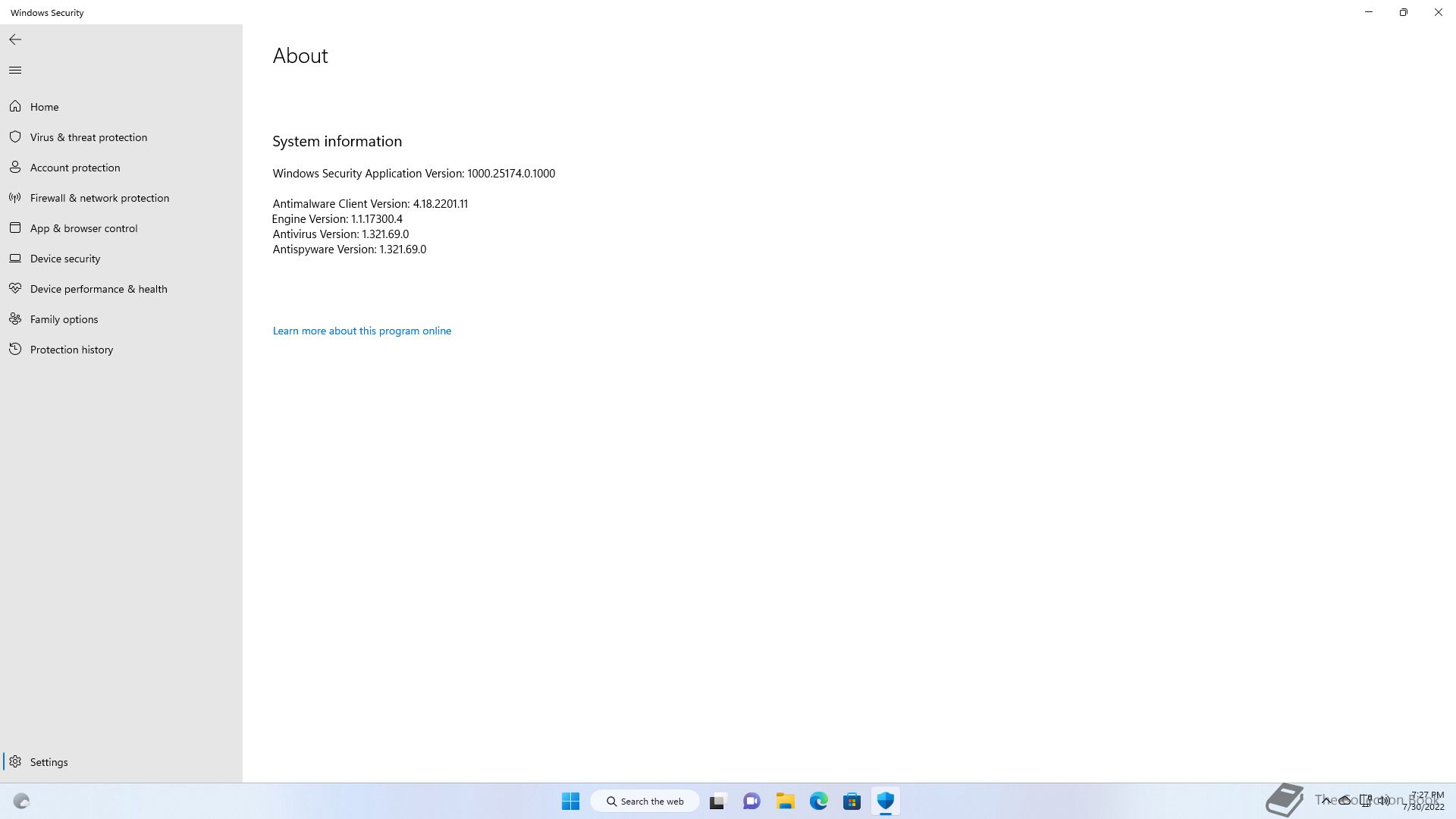1456x819 pixels.
Task: Select the Antivirus Version line
Action: tap(340, 234)
